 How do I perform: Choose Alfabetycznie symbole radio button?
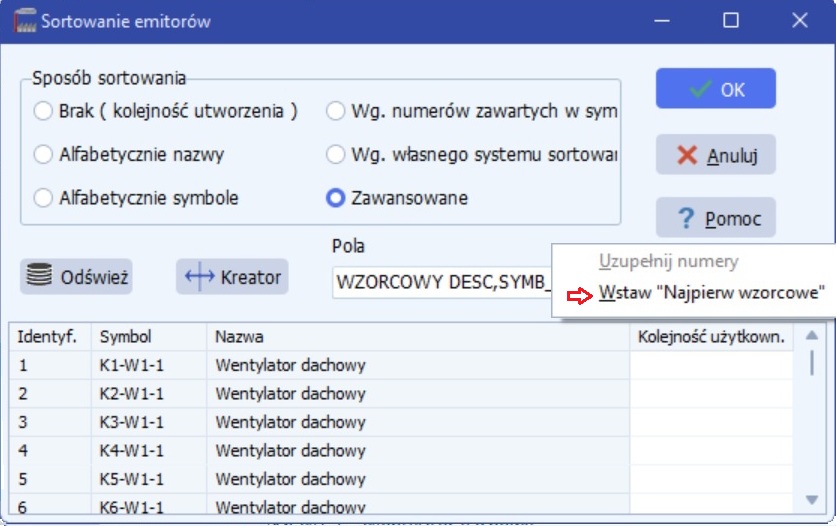(43, 198)
